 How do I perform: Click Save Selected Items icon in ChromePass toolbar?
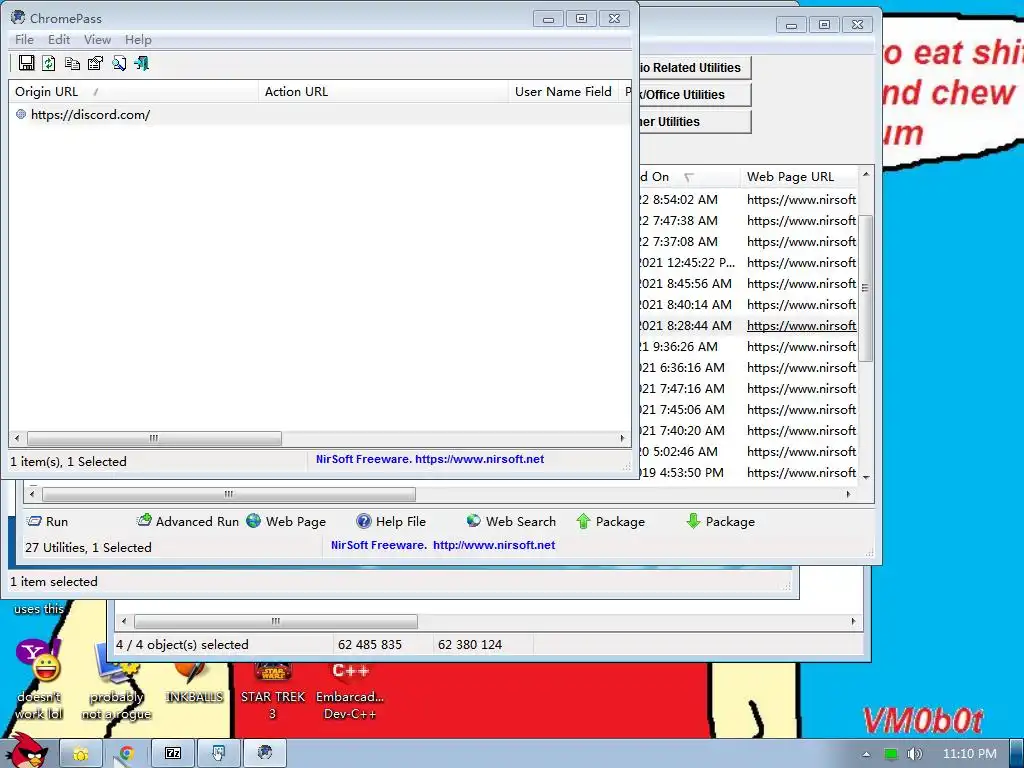tap(26, 63)
